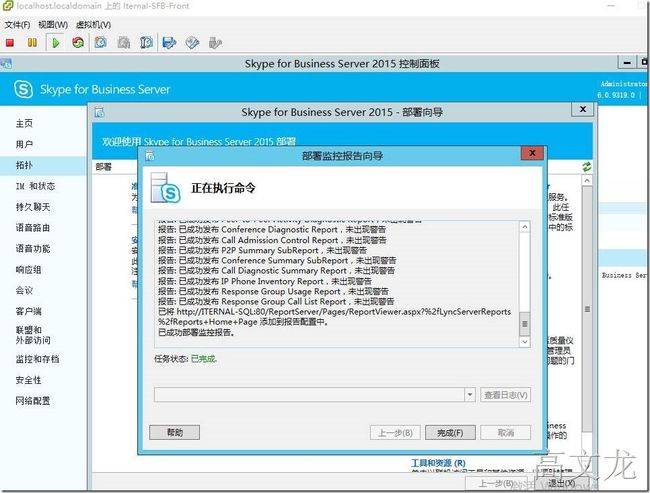Viewport: 650px width, 493px height.
Task: Click the empty log selection combo box
Action: coord(309,395)
